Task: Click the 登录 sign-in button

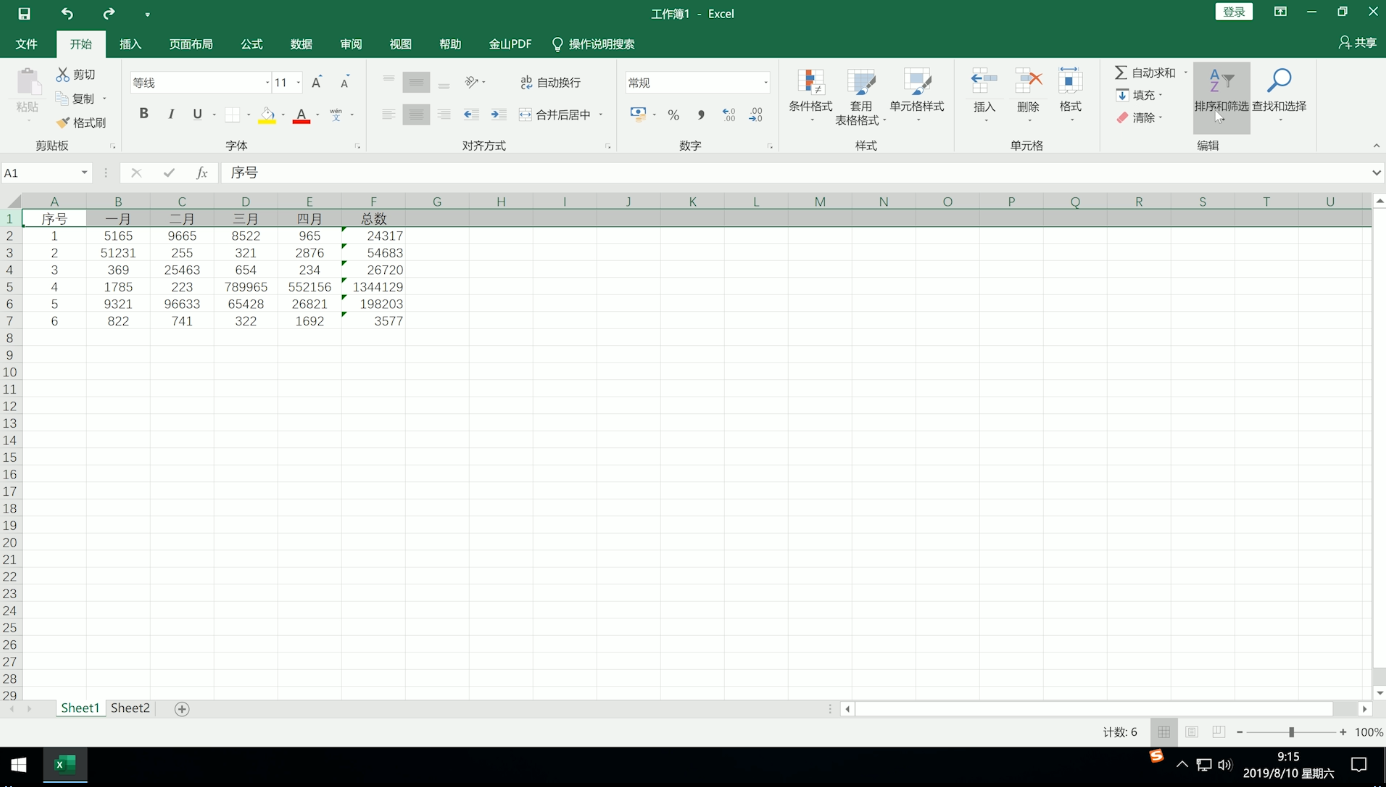Action: [1234, 12]
